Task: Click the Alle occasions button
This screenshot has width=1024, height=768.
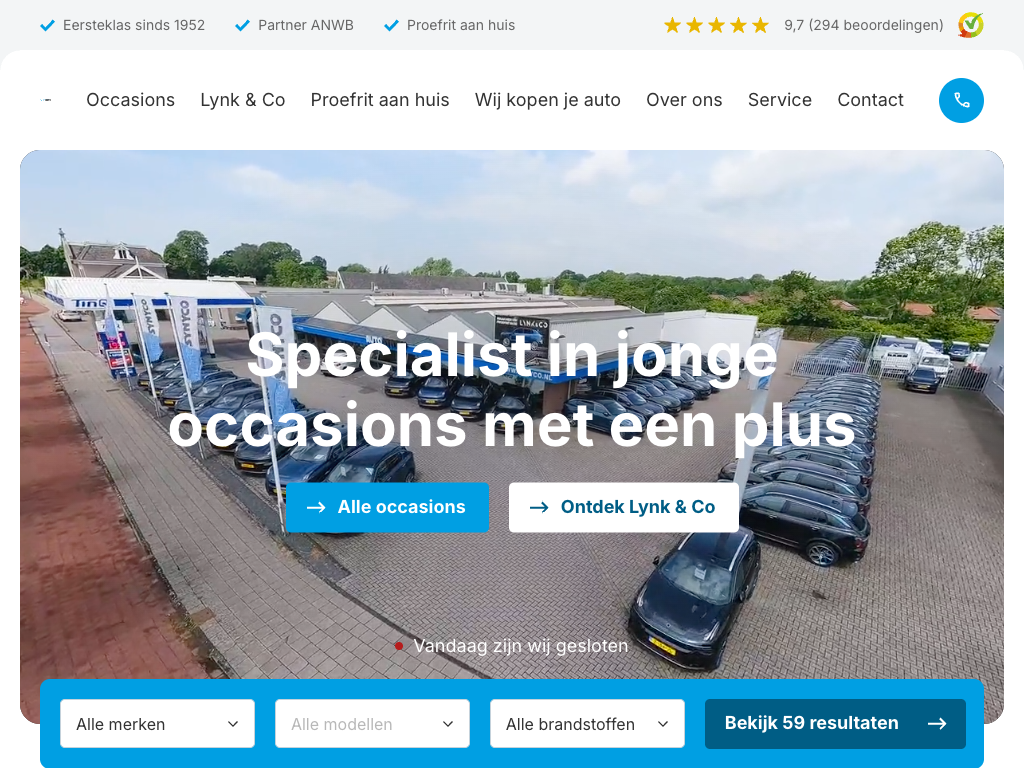Action: pos(387,507)
